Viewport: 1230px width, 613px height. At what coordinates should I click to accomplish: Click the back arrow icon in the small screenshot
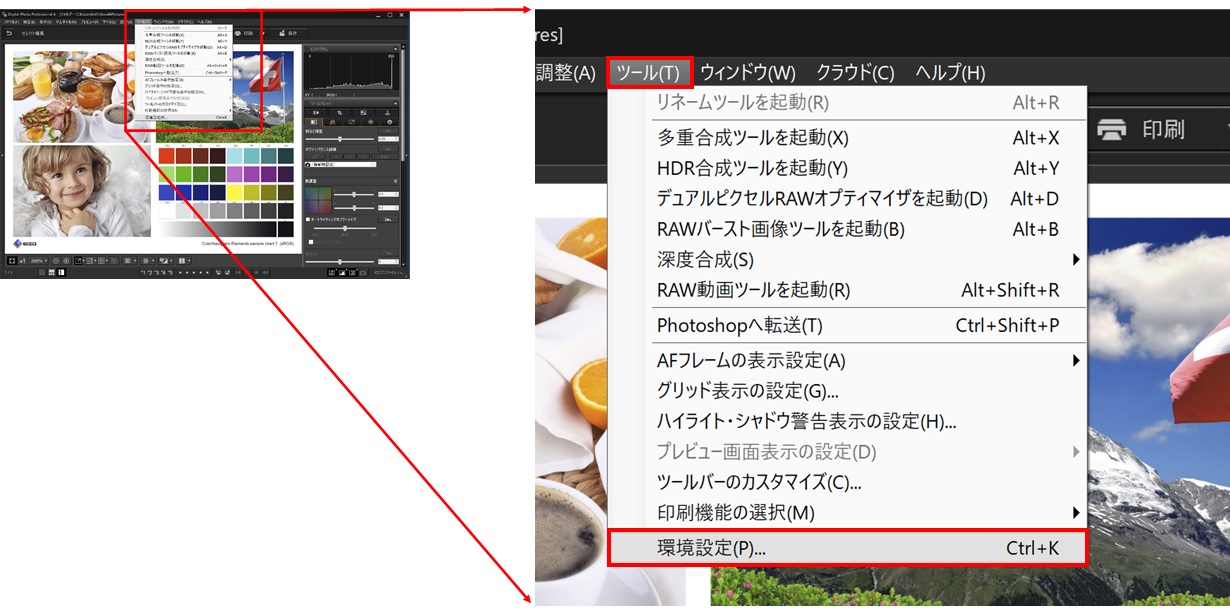pos(8,33)
